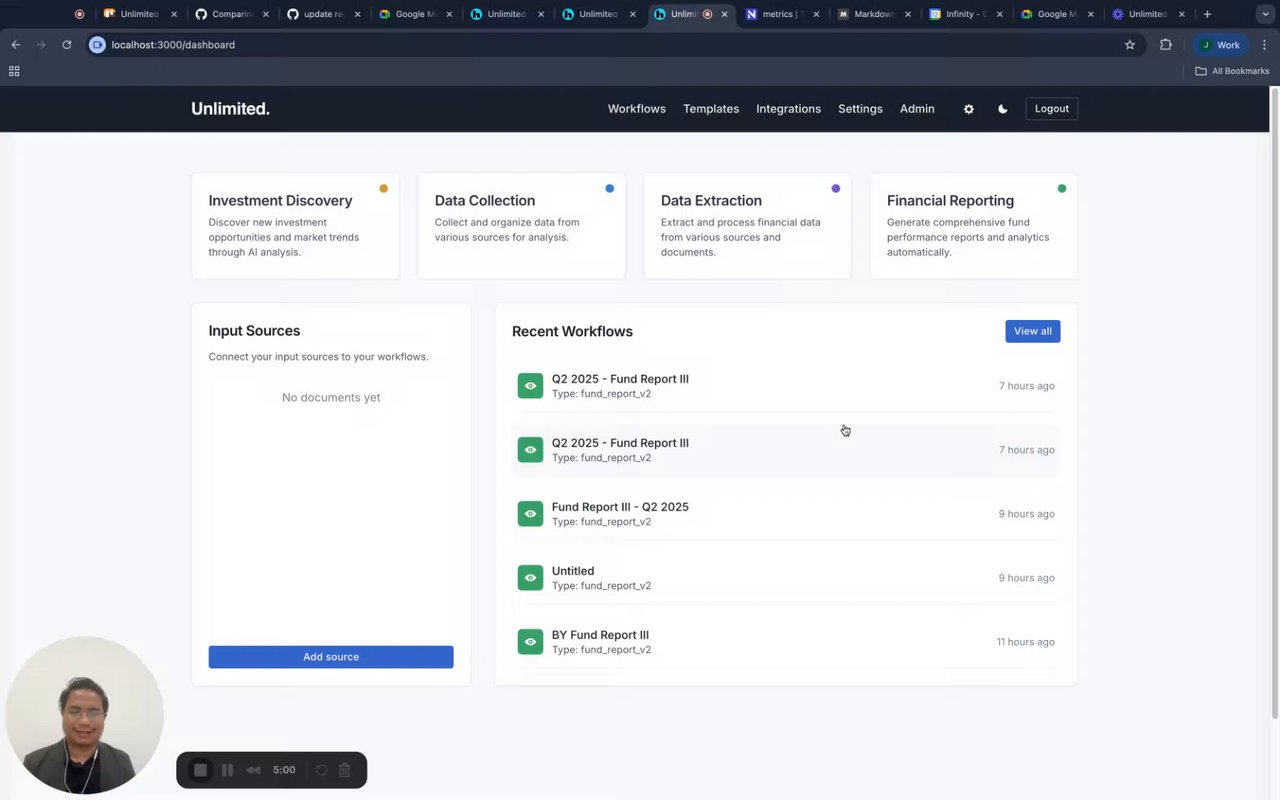Viewport: 1280px width, 800px height.
Task: Stop the screen recording
Action: [x=200, y=770]
